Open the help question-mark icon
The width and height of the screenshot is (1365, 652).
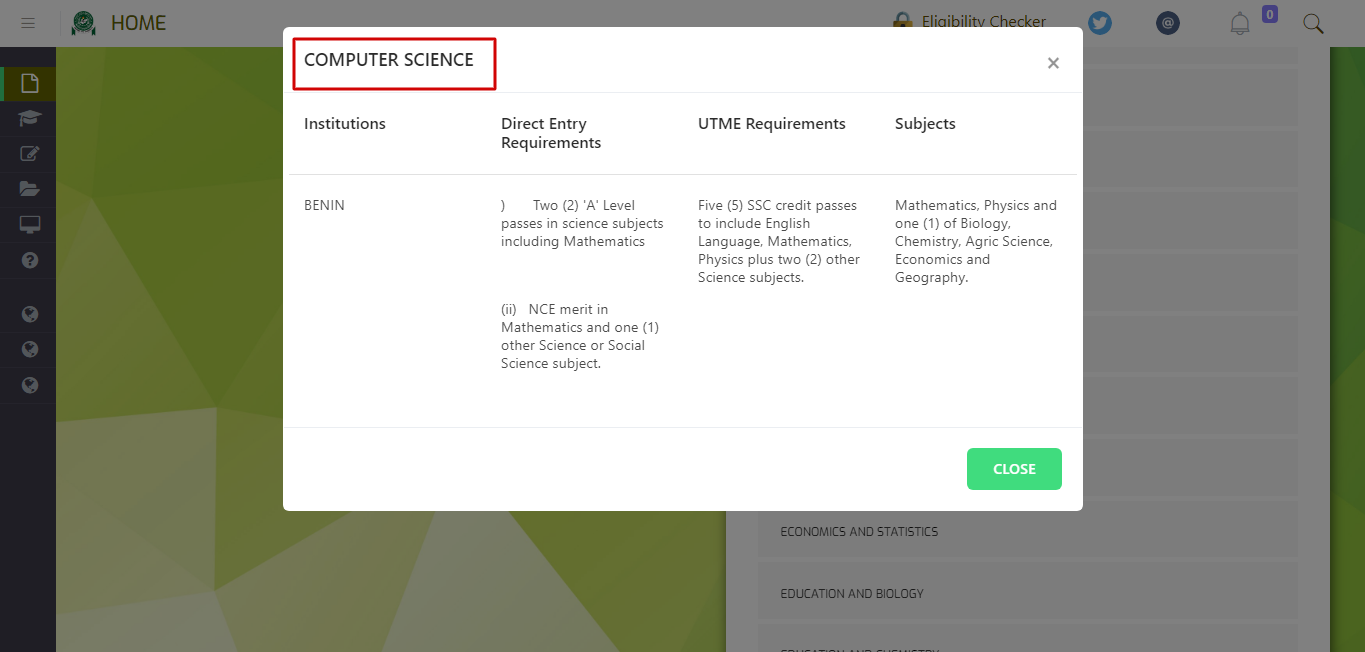(x=28, y=259)
